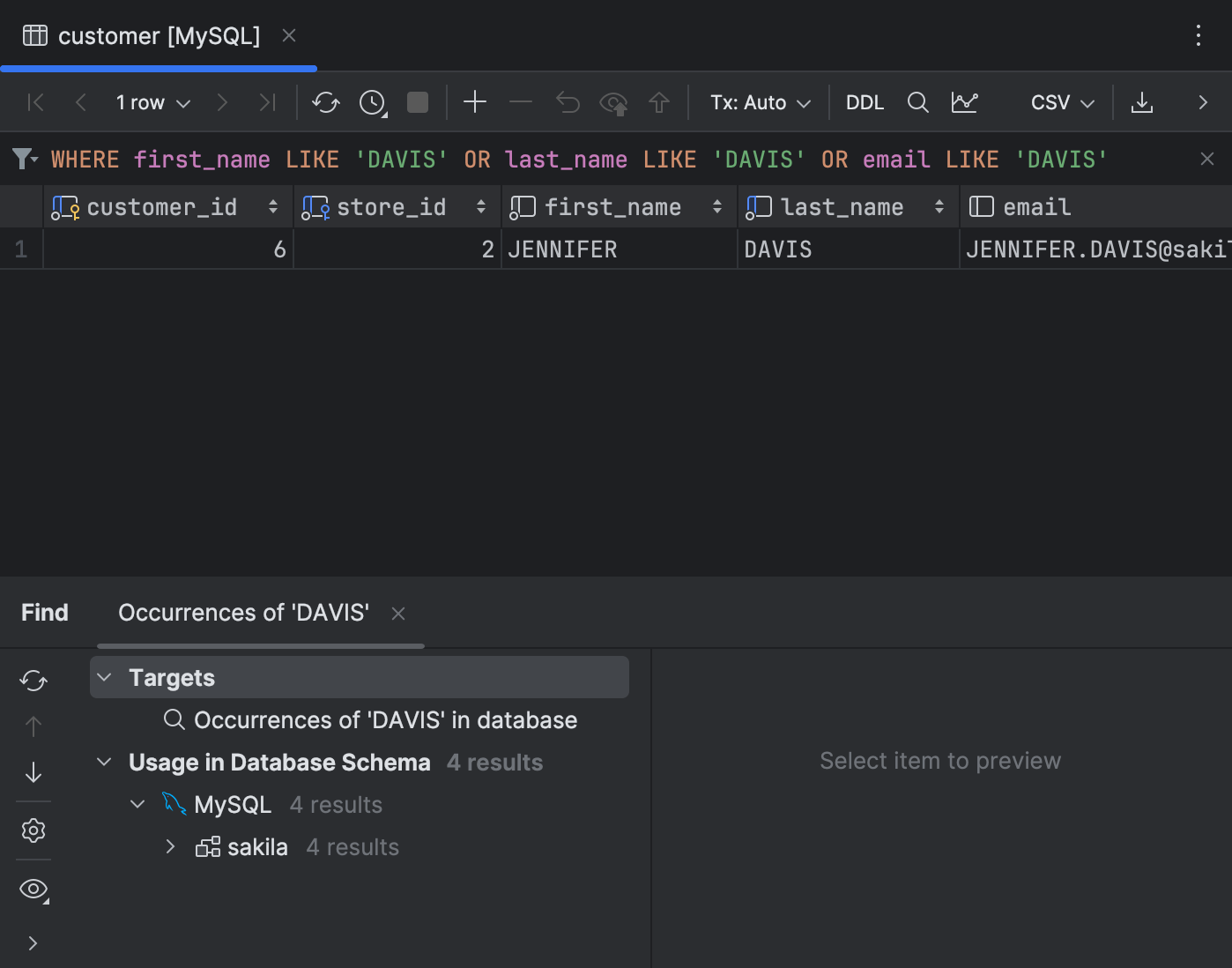
Task: Open the '1 row' page size dropdown
Action: click(x=152, y=102)
